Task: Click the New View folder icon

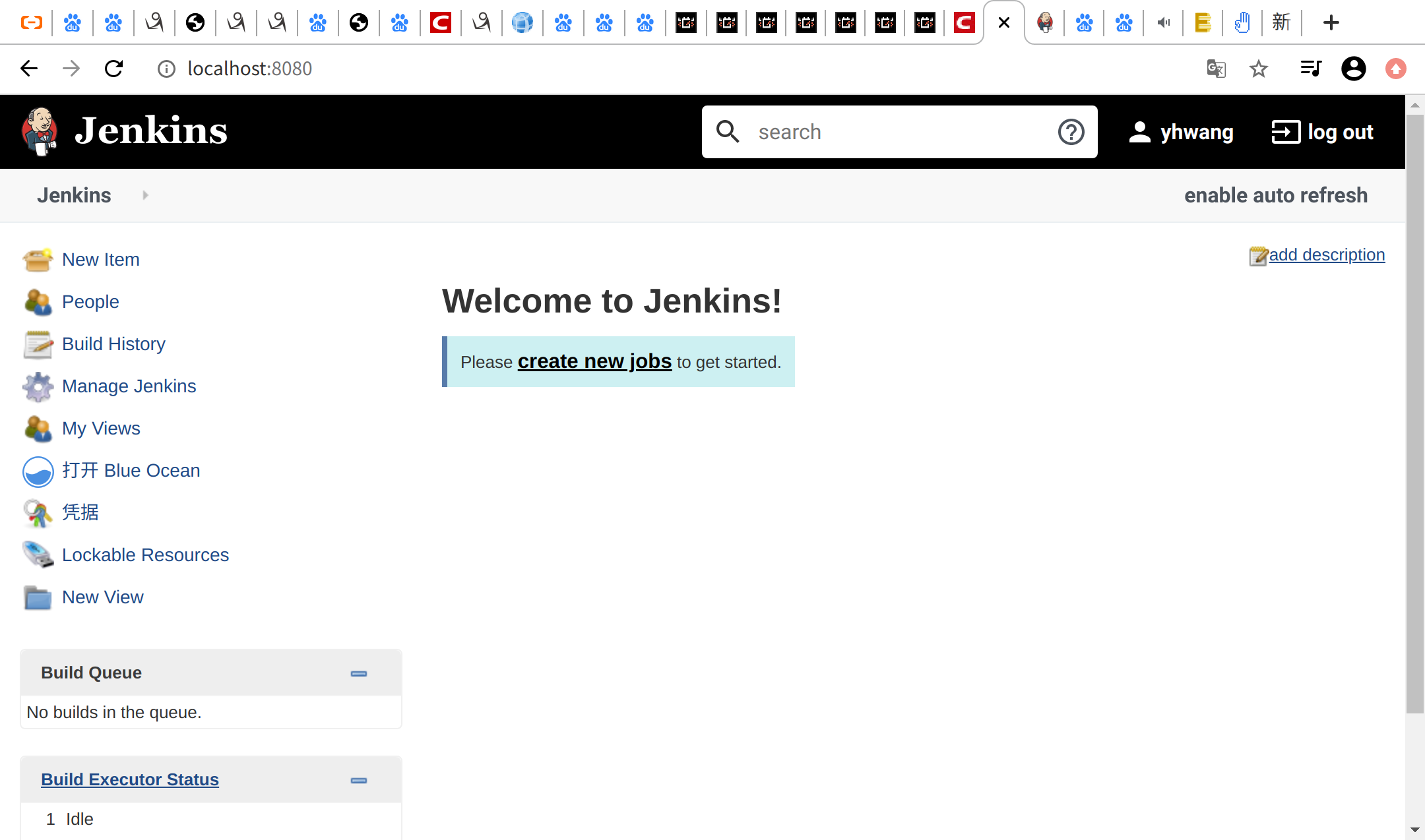Action: click(x=38, y=597)
